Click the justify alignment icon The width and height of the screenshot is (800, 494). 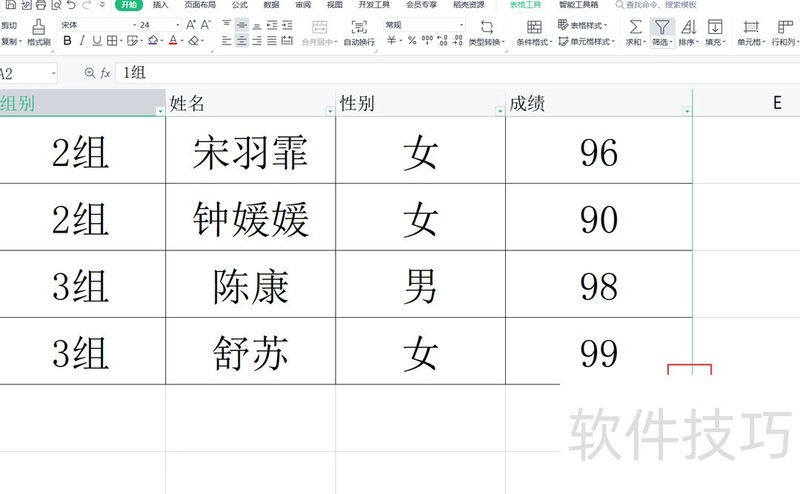point(272,40)
